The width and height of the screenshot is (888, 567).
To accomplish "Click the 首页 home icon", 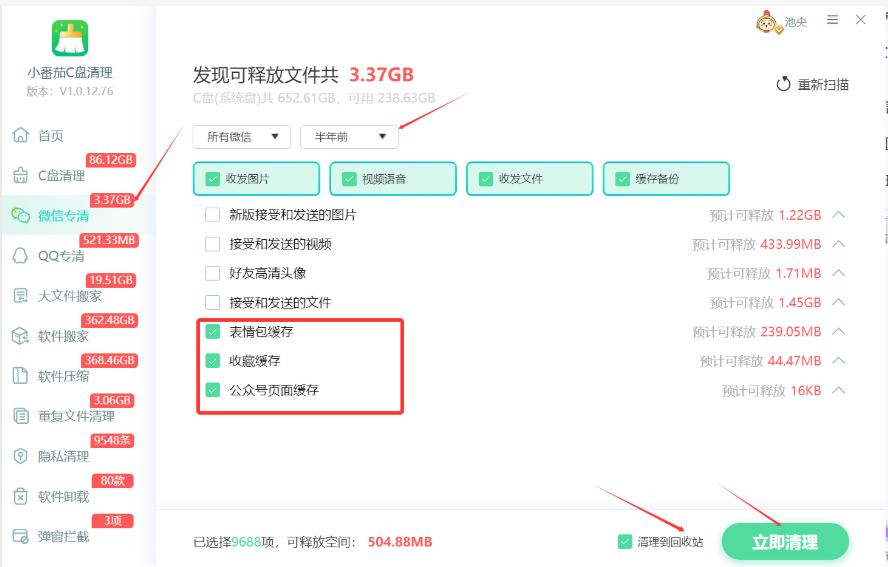I will point(20,135).
